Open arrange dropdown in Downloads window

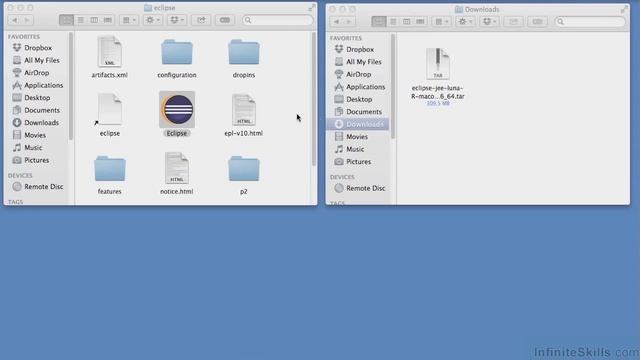[441, 22]
